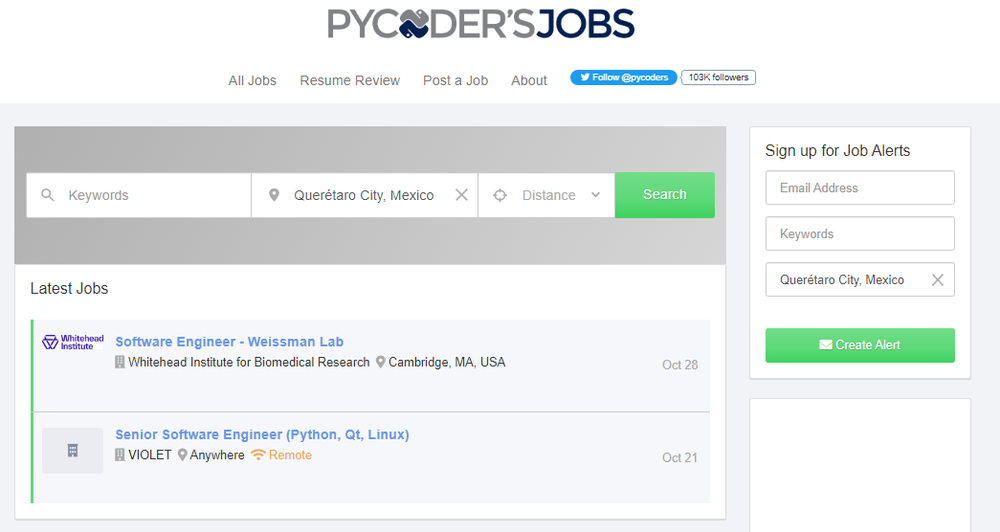This screenshot has width=1000, height=532.
Task: Click the building icon beside Whitehead Institute
Action: [119, 362]
